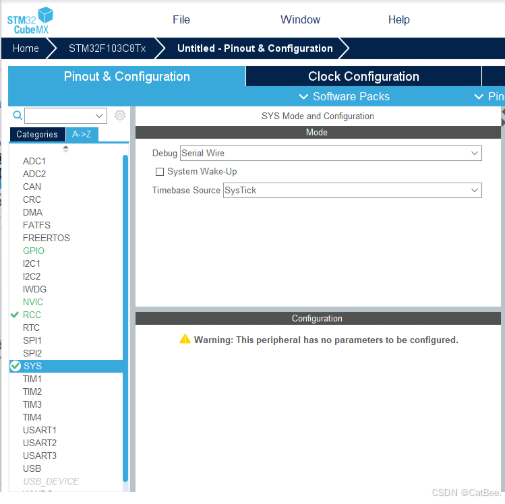Open the Window menu
Viewport: 505px width, 504px height.
pyautogui.click(x=300, y=20)
